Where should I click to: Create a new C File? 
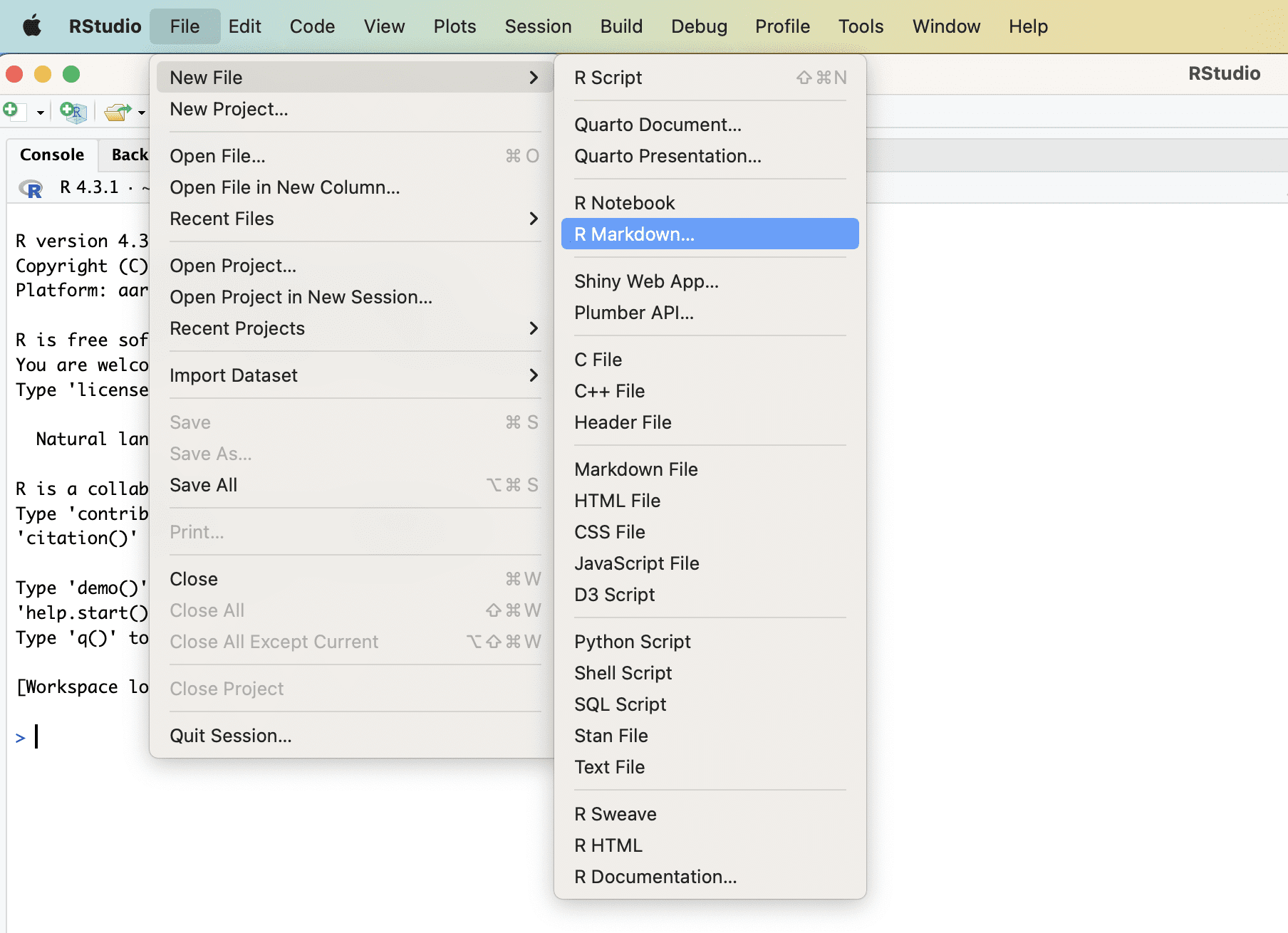click(x=710, y=360)
